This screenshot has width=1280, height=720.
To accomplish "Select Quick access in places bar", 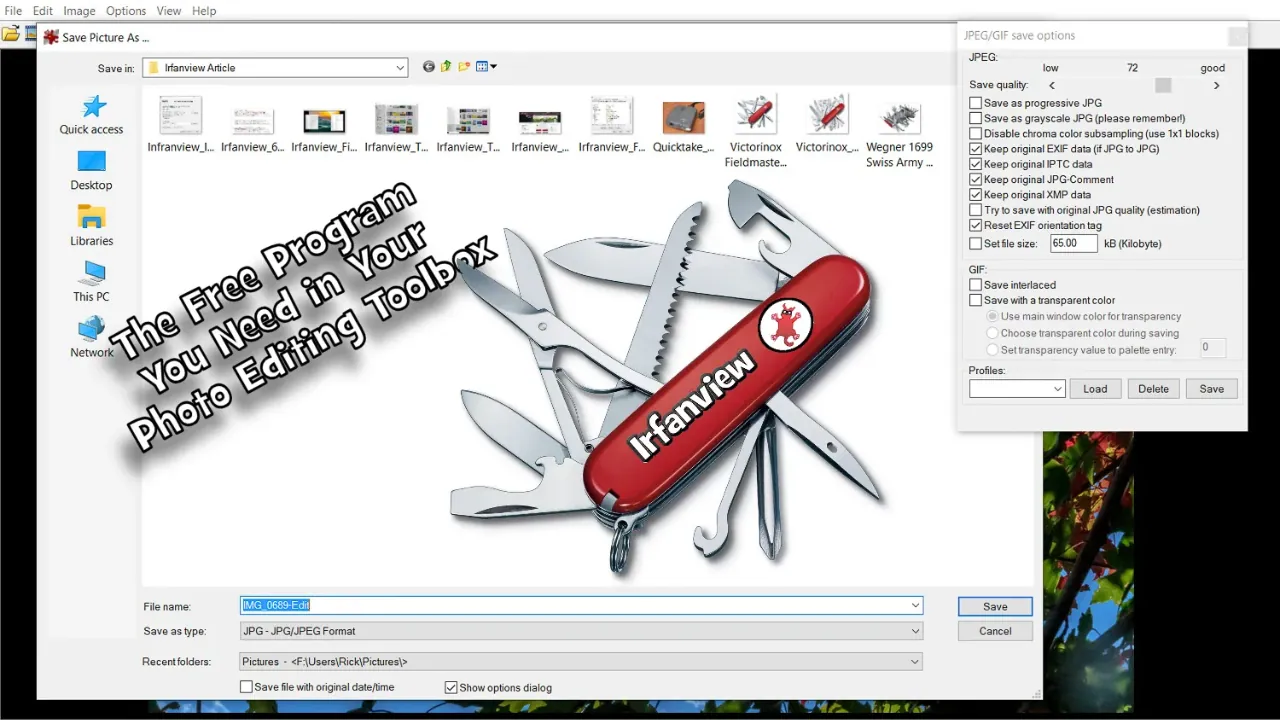I will (x=91, y=114).
